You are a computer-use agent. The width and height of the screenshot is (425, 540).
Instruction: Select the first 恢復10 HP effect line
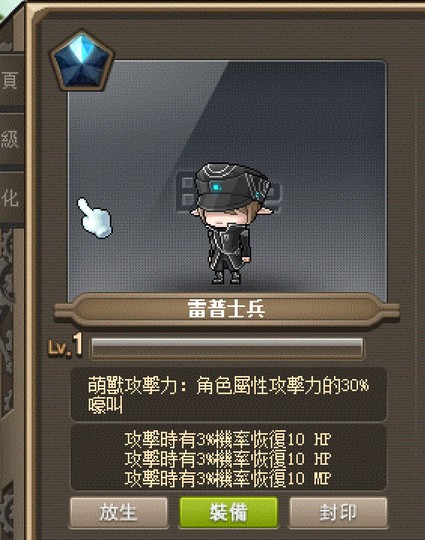[x=228, y=440]
